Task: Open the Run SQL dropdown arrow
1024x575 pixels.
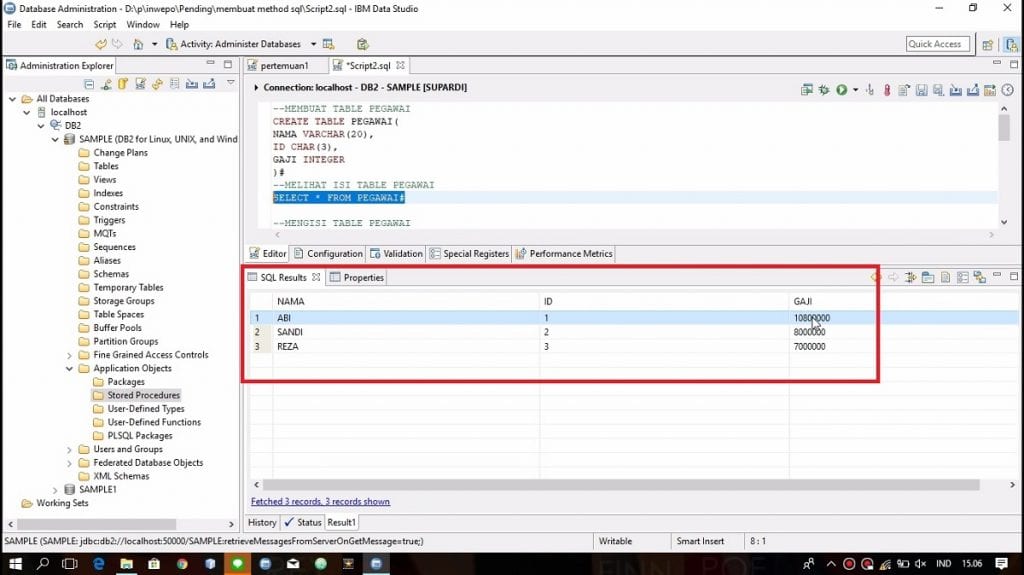Action: (855, 90)
